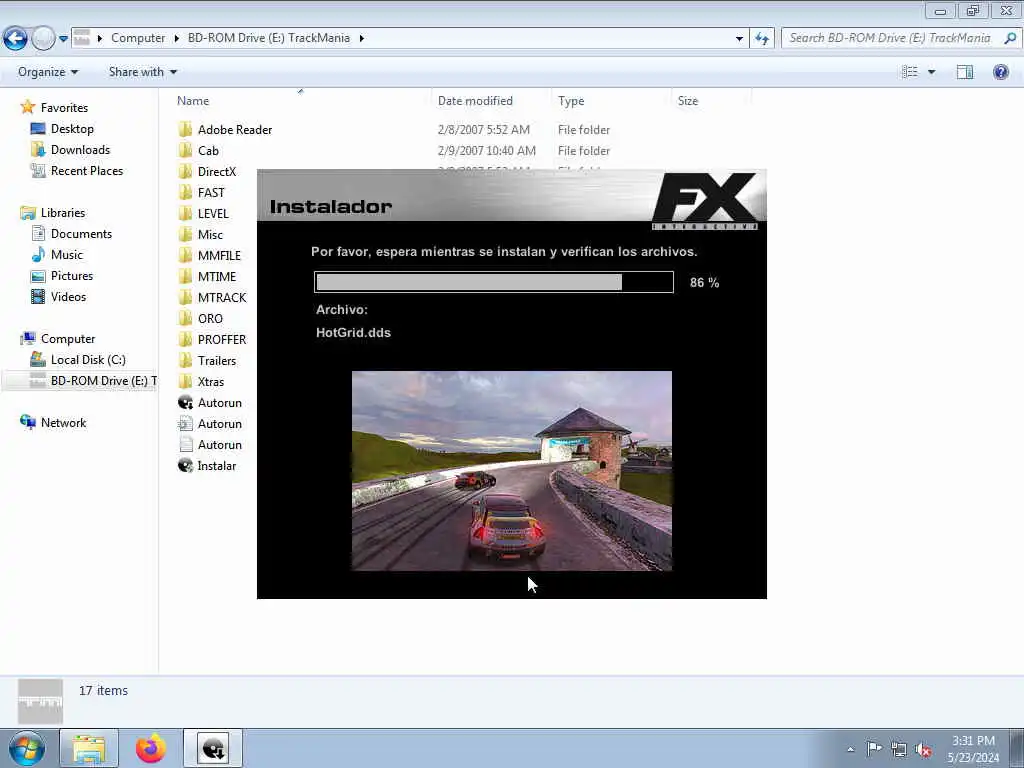Refresh the folder view
The width and height of the screenshot is (1024, 768).
coord(761,39)
